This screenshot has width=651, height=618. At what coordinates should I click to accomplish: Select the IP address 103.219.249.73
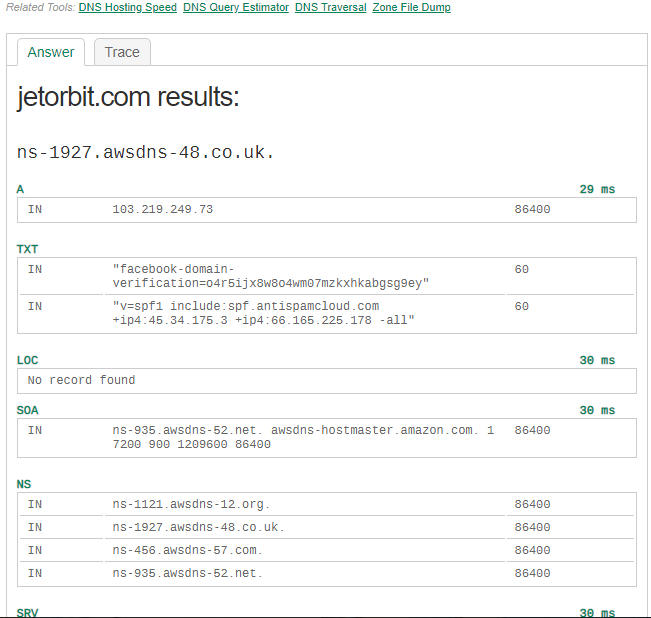pos(162,209)
